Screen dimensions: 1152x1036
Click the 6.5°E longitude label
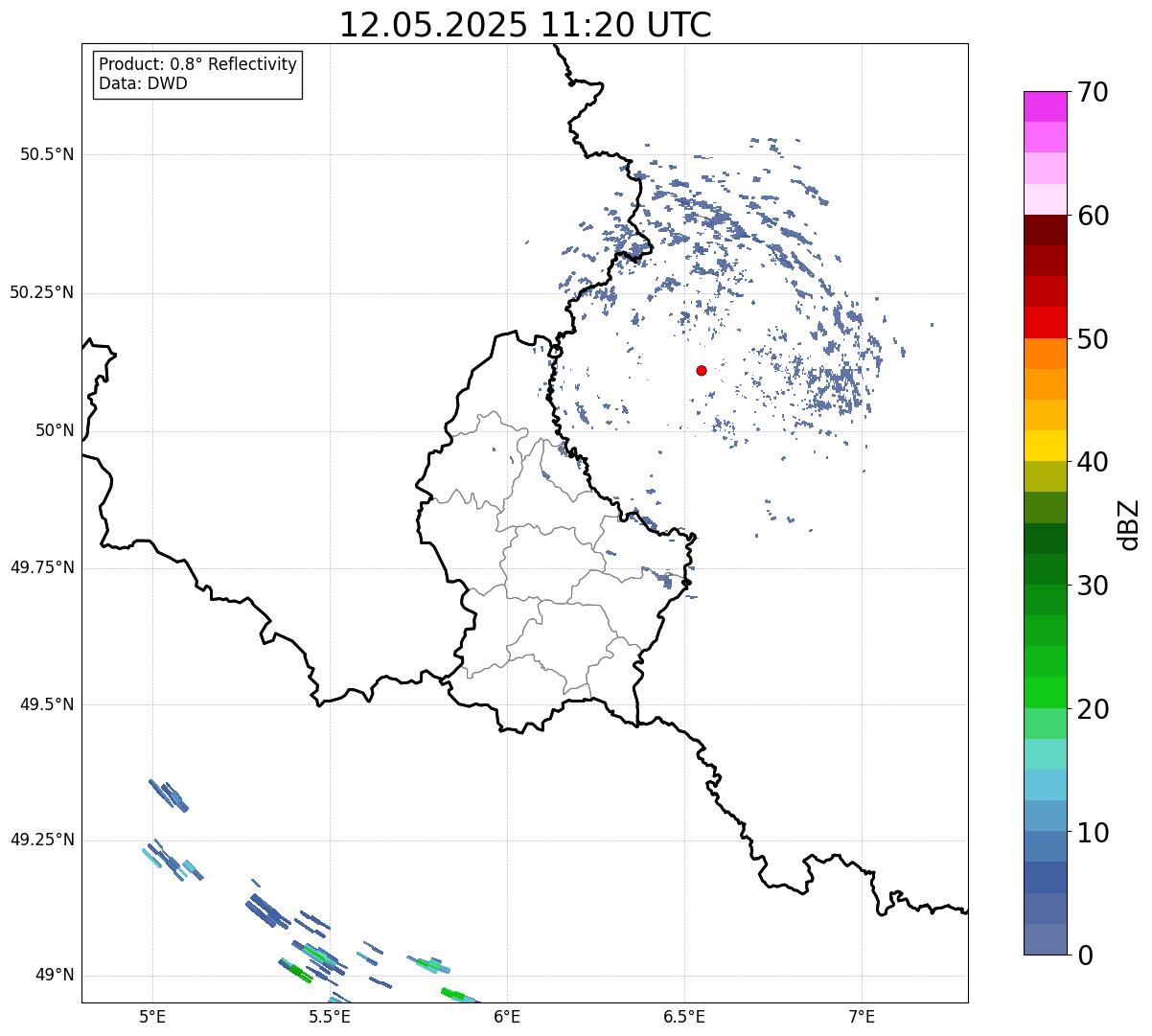685,1017
